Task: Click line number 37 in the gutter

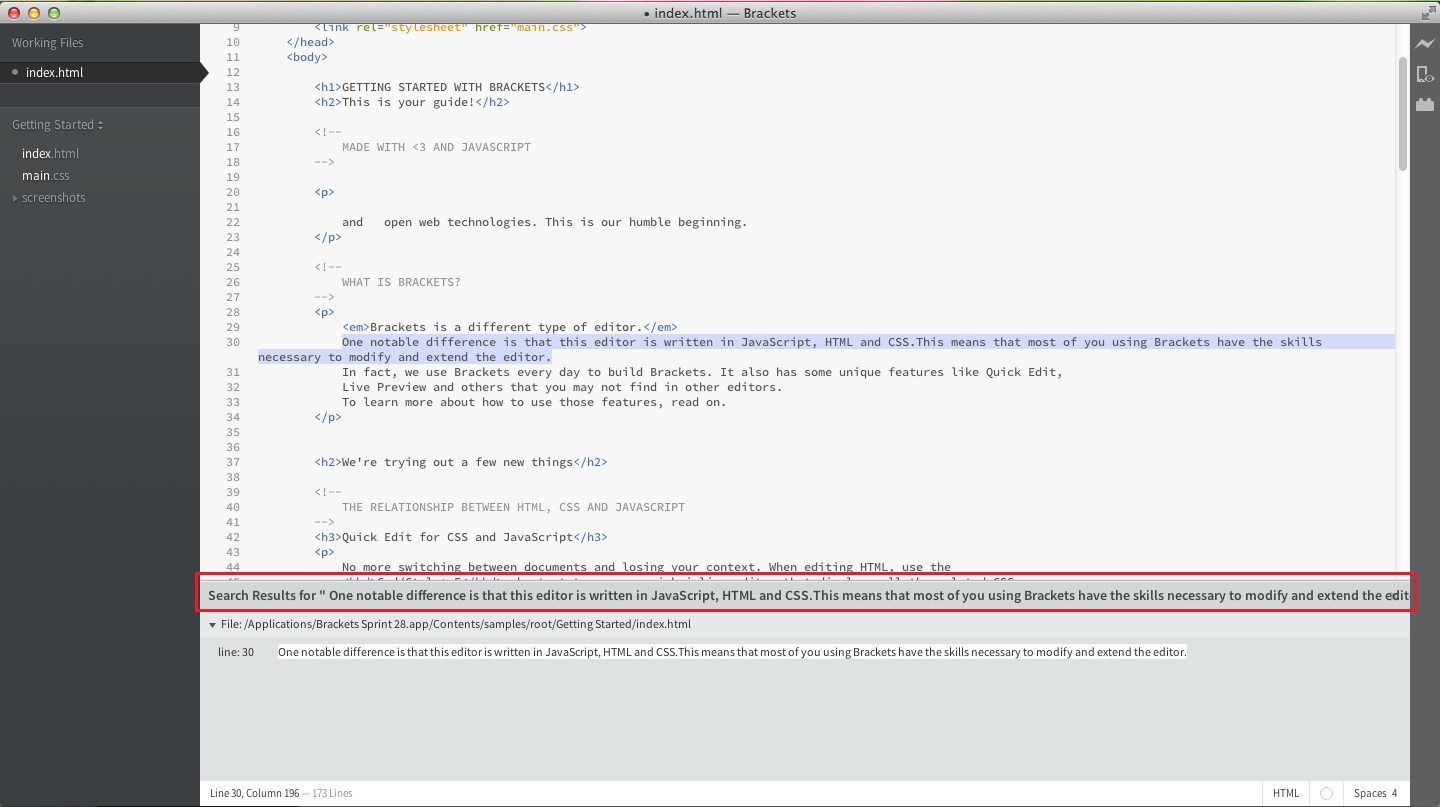Action: pos(233,462)
